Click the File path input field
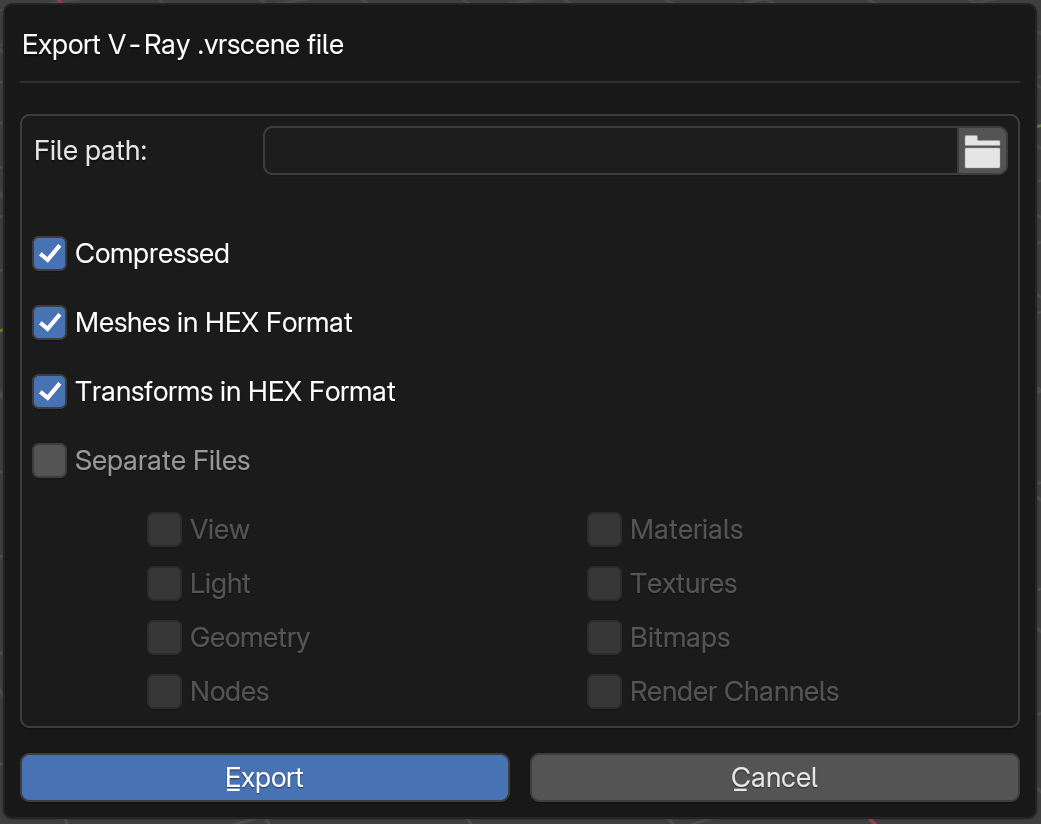Viewport: 1041px width, 824px height. 611,151
